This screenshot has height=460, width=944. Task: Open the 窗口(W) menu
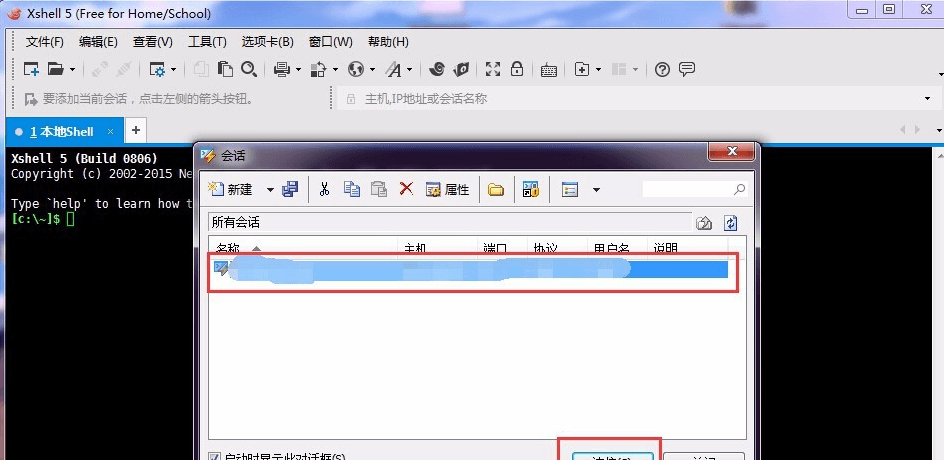pyautogui.click(x=331, y=42)
